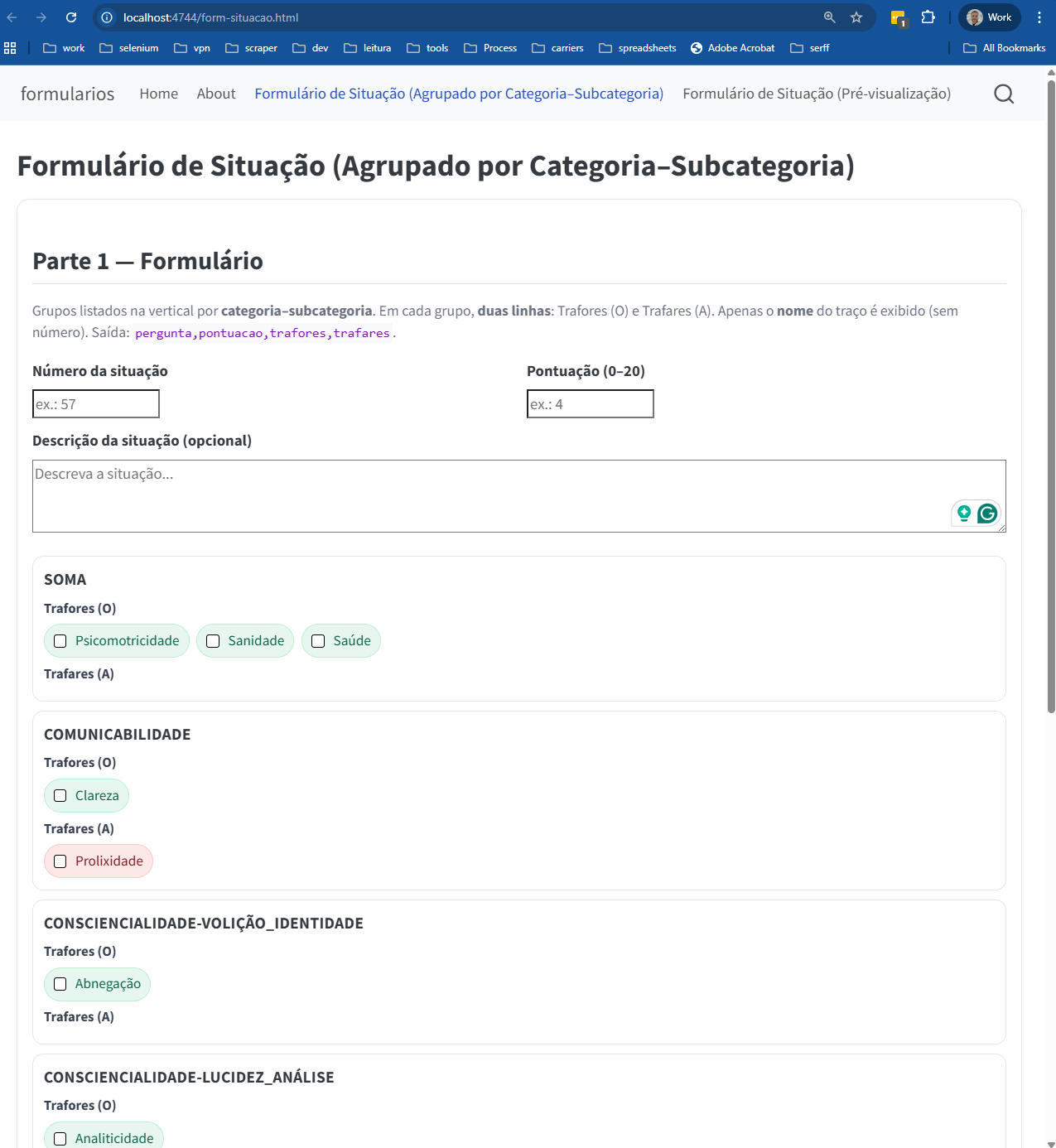Check the Psicomotricidade checkbox

(x=60, y=641)
